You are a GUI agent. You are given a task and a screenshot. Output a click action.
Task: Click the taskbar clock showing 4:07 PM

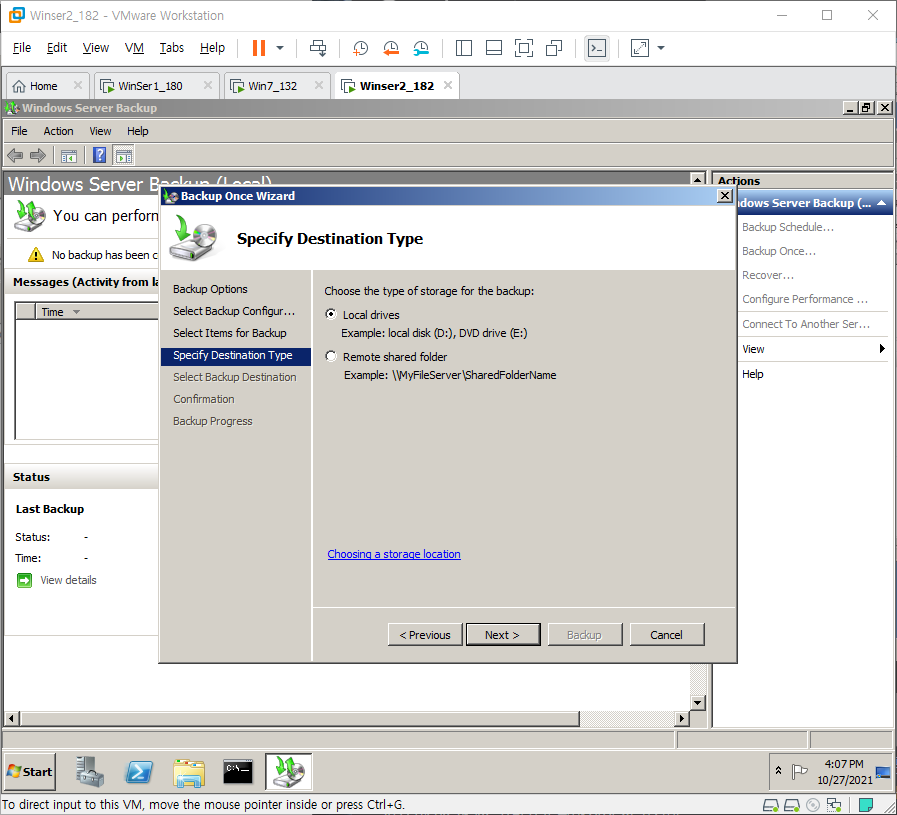[x=844, y=772]
